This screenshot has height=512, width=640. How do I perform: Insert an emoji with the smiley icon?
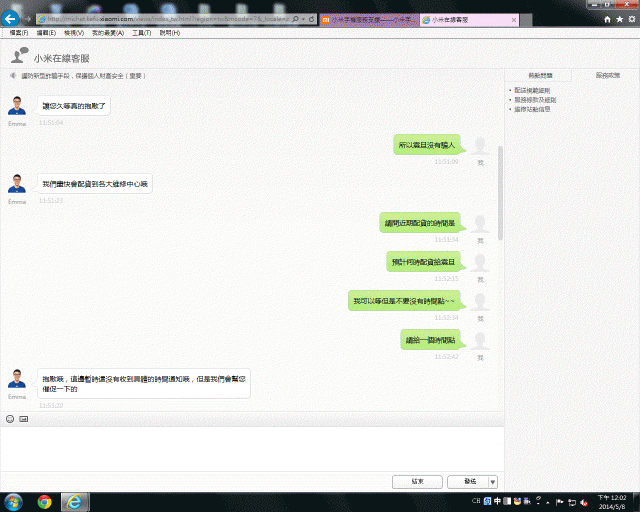click(x=10, y=419)
